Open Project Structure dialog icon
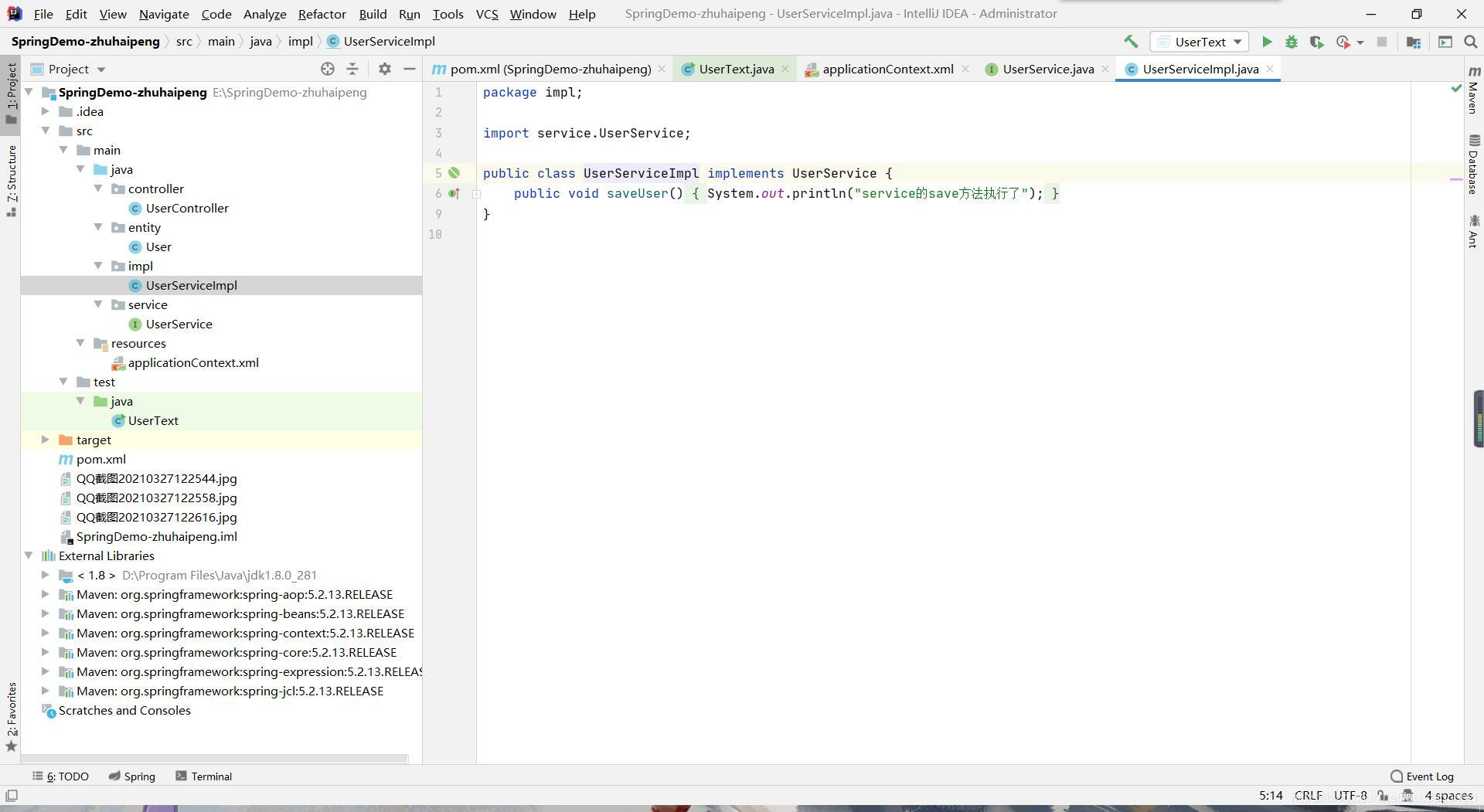The width and height of the screenshot is (1484, 812). (x=1414, y=42)
